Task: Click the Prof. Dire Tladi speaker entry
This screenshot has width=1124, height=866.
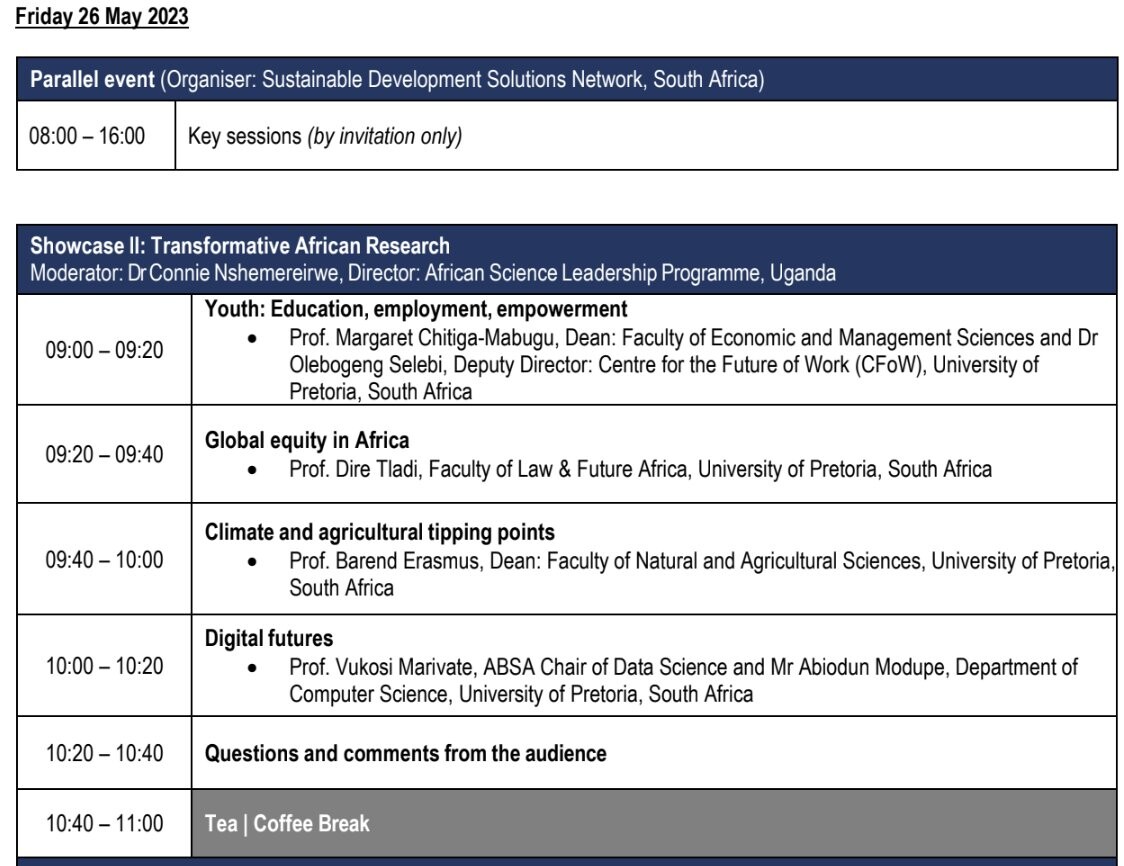Action: tap(640, 468)
